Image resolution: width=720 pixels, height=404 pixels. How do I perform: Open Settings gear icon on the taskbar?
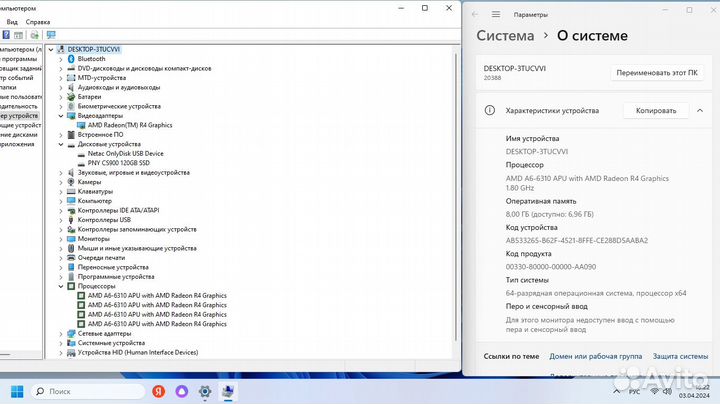click(205, 391)
